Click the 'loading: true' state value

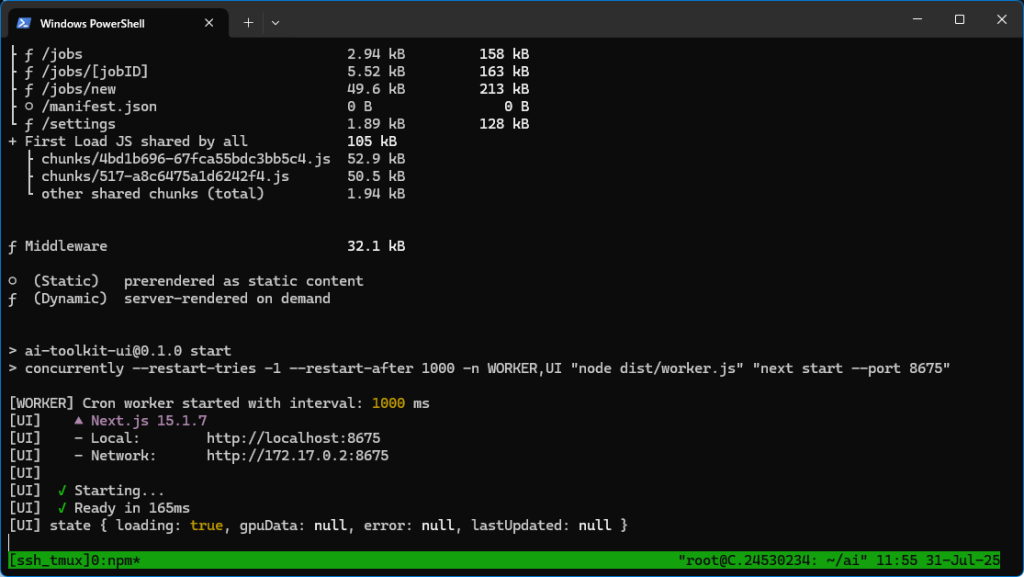(170, 525)
